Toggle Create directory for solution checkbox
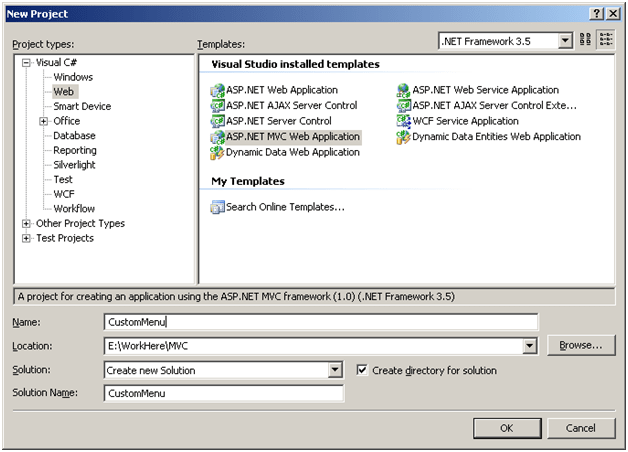The height and width of the screenshot is (452, 628). click(x=362, y=370)
